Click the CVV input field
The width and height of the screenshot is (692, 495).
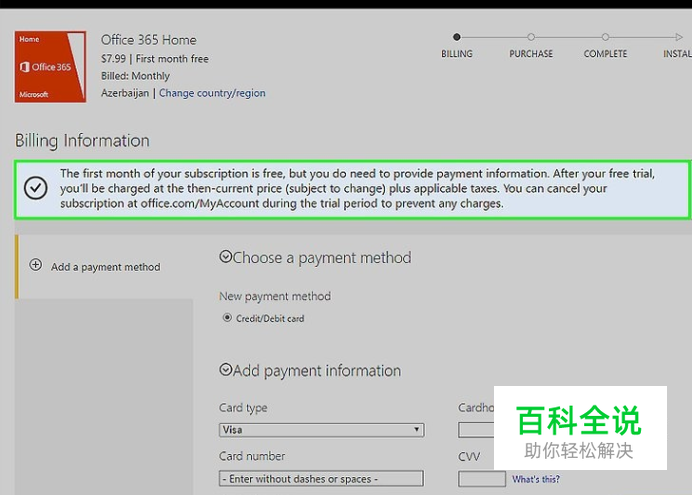click(482, 479)
